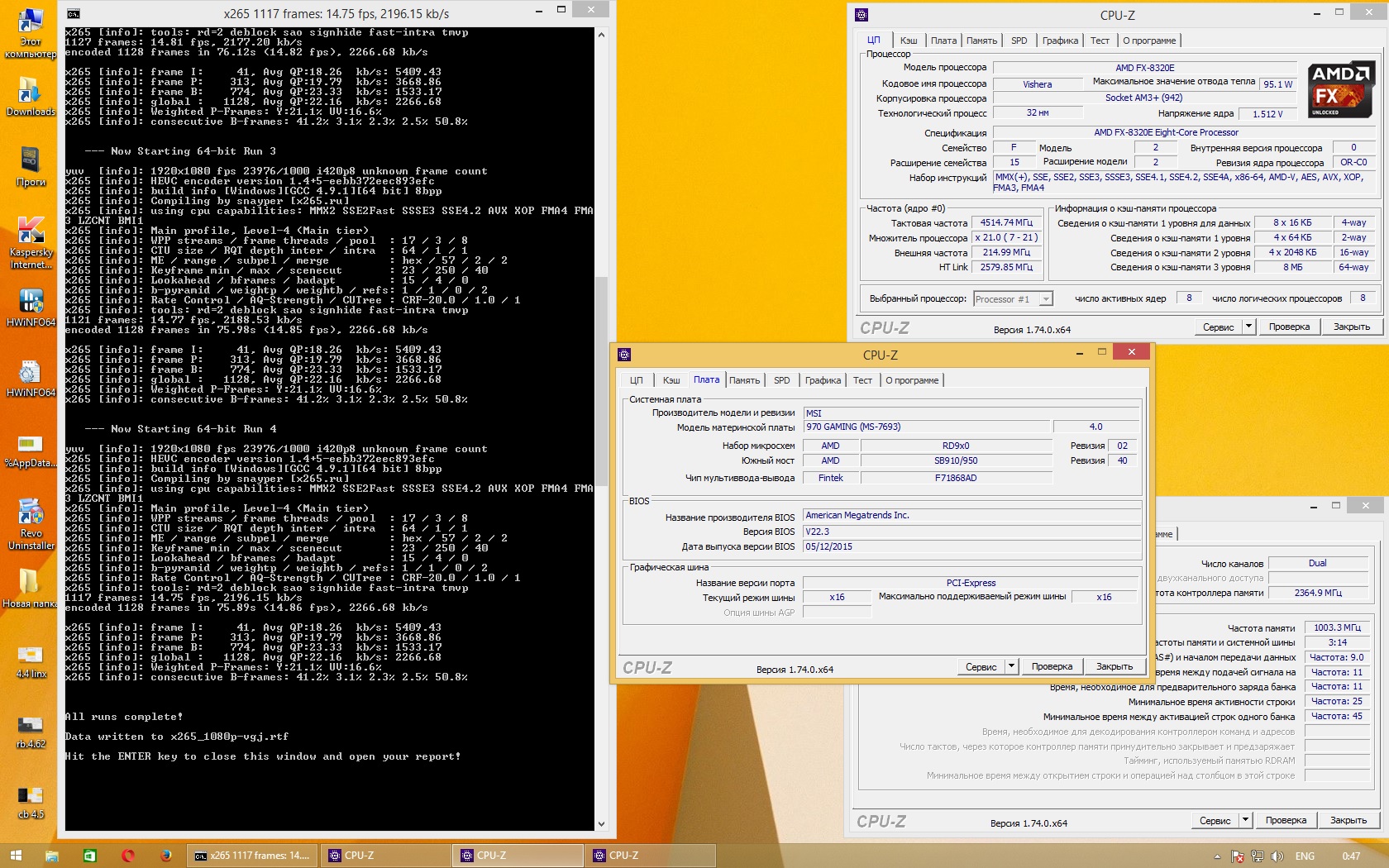Open the Этот компьютер desktop icon
This screenshot has width=1389, height=868.
[x=31, y=33]
